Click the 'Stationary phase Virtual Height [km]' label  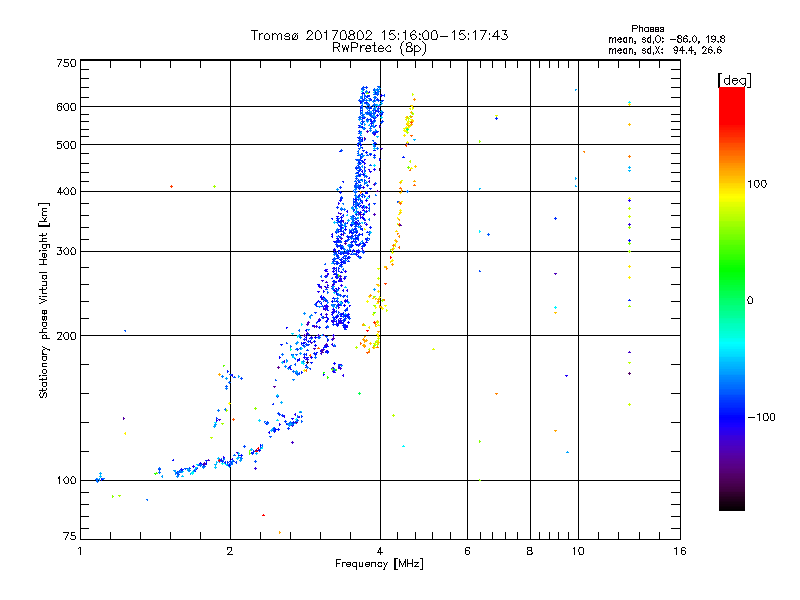pos(43,300)
